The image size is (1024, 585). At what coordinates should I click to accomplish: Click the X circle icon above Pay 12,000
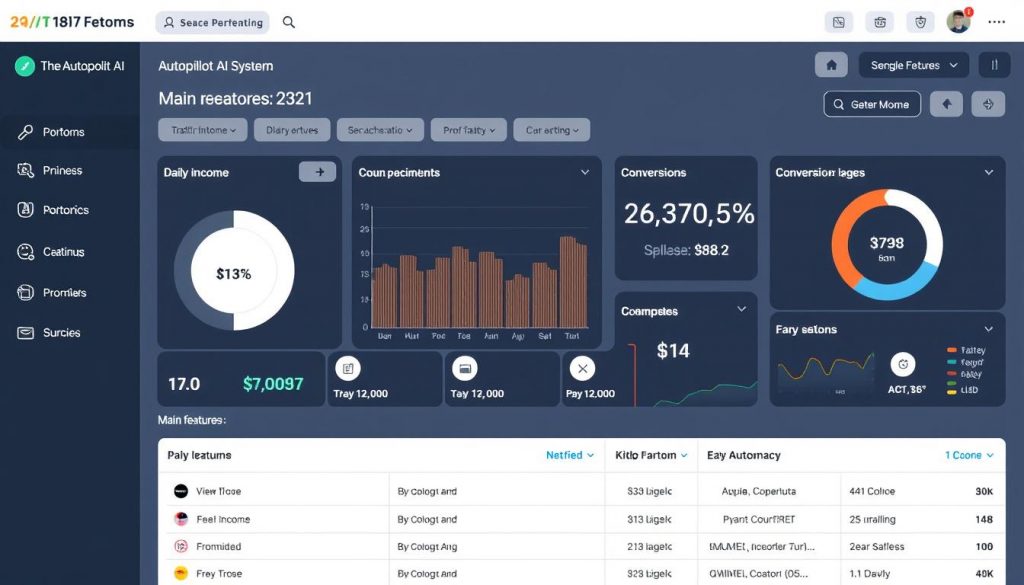pyautogui.click(x=582, y=369)
